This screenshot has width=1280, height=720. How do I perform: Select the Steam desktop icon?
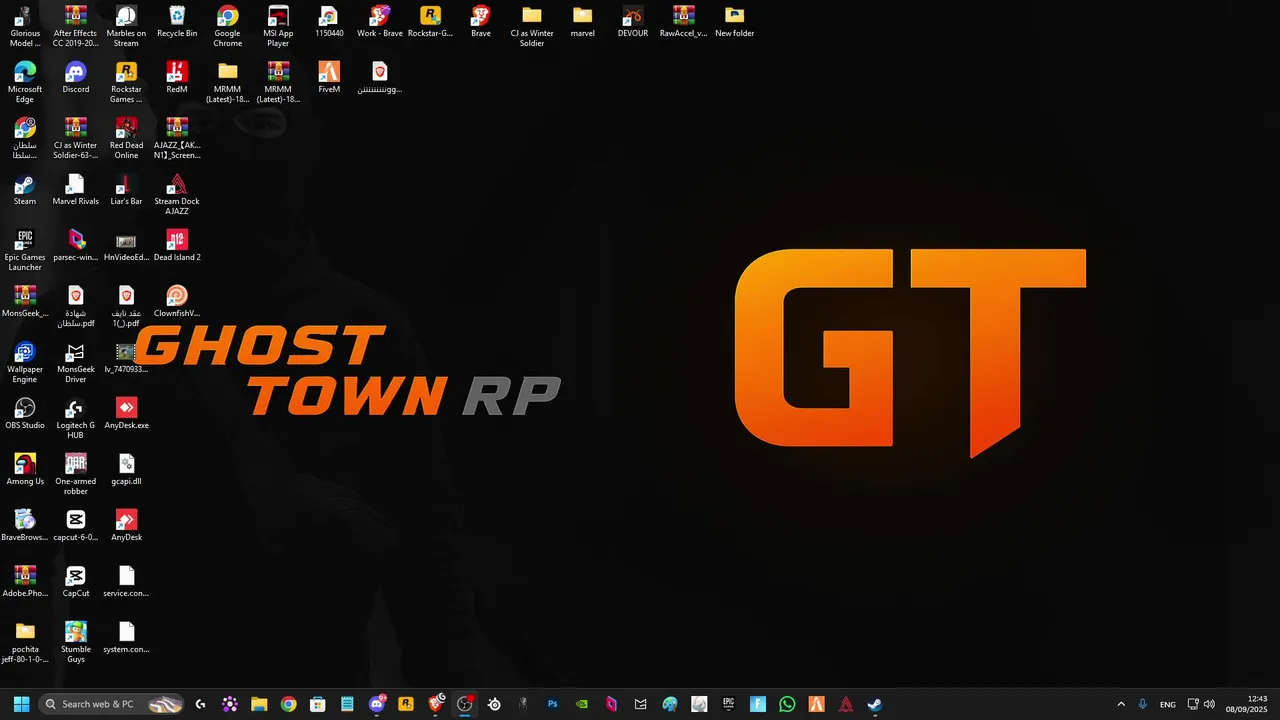(x=25, y=190)
